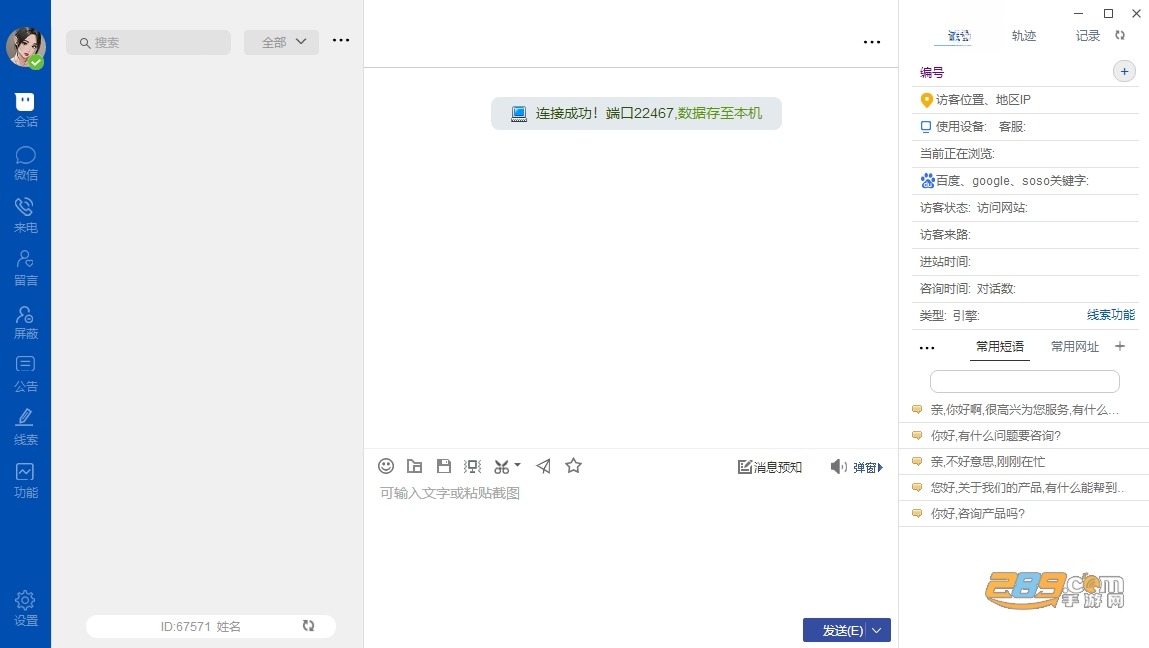Open chat header more options menu

(x=872, y=42)
